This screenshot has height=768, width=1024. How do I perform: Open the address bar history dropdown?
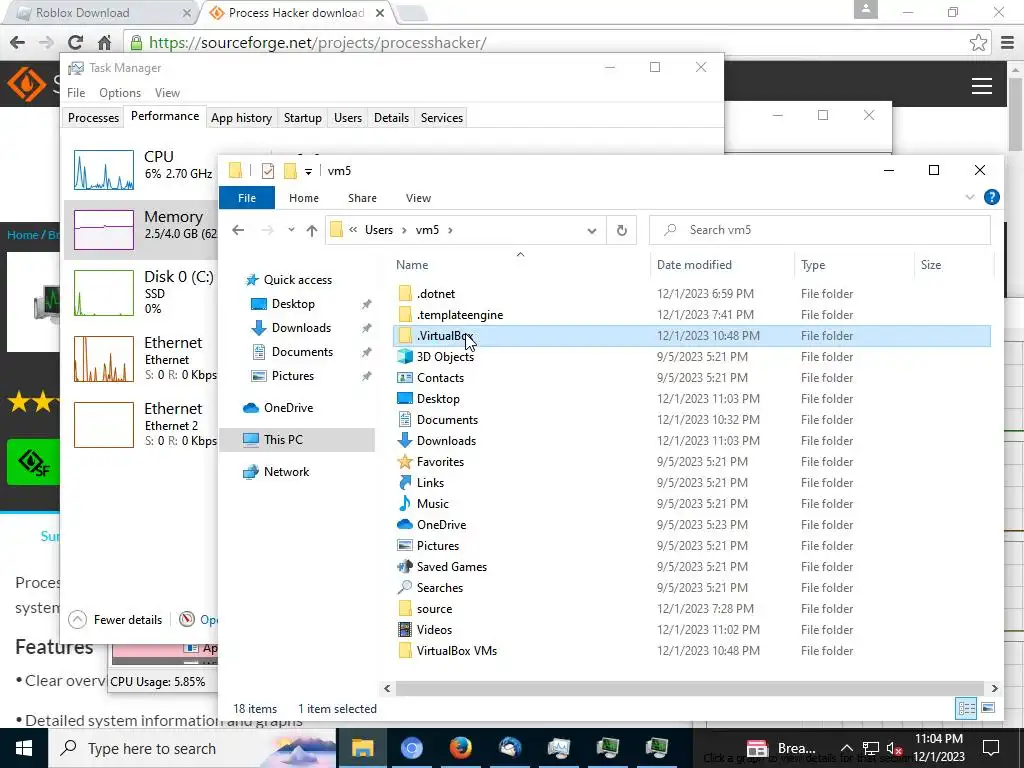[x=592, y=230]
